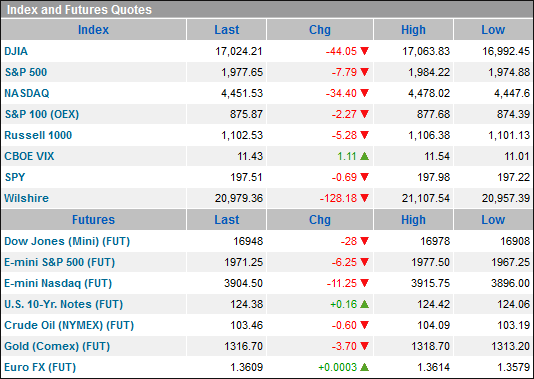Click green up arrow for U.S. 10-Yr. Notes
Viewport: 534px width, 379px height.
(x=364, y=304)
